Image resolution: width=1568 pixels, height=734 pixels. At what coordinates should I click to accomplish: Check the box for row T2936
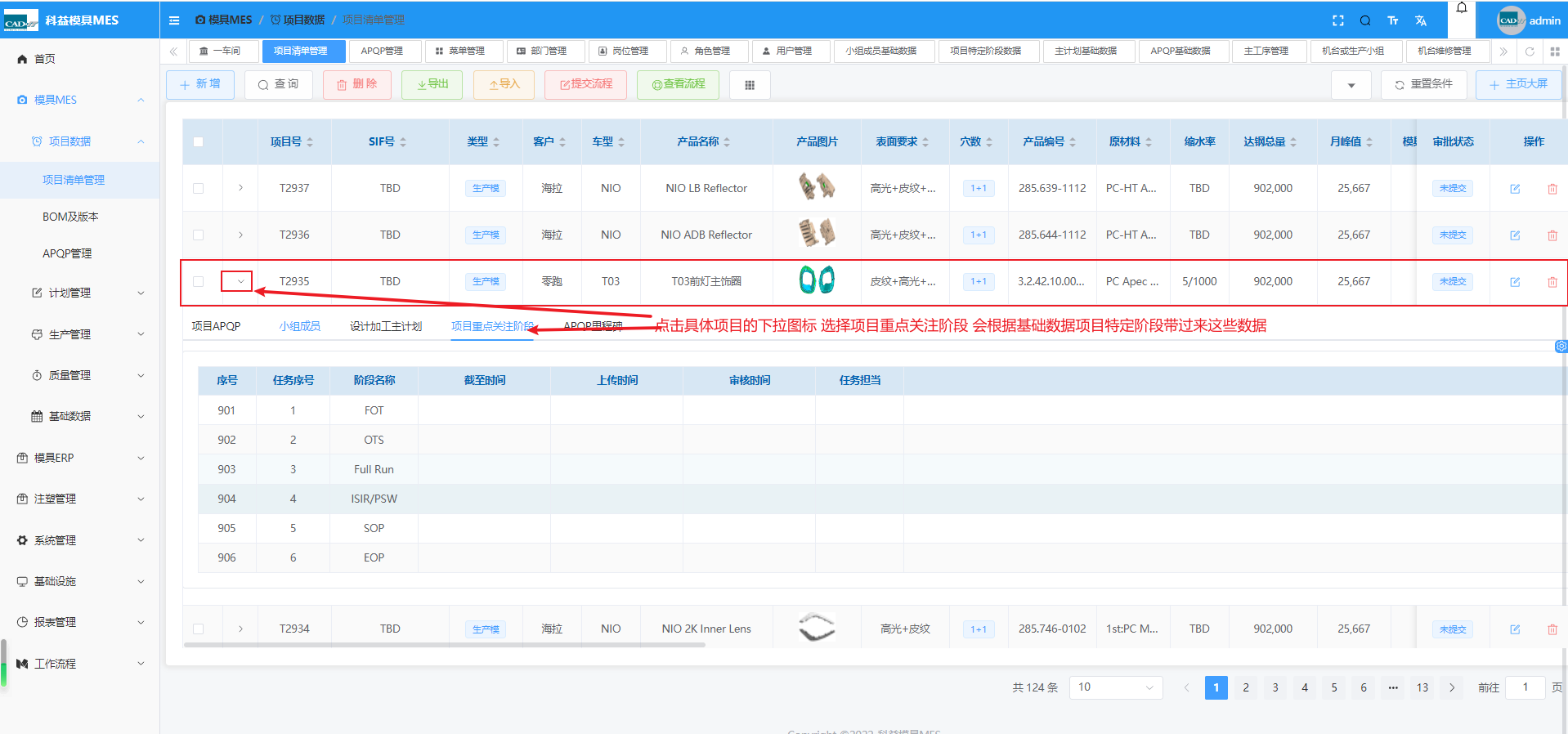198,235
